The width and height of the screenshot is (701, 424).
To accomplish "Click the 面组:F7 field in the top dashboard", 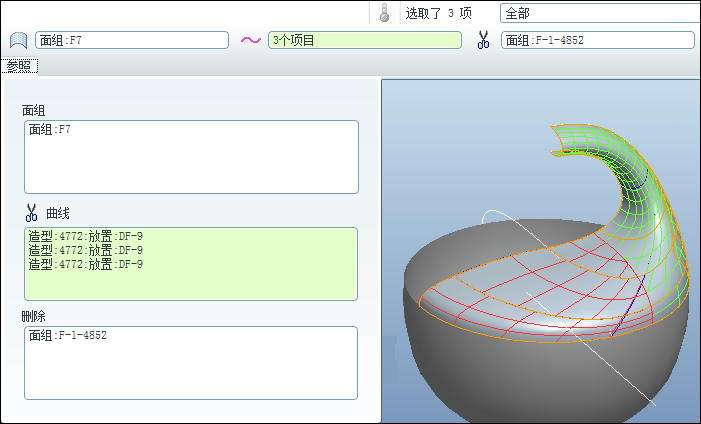I will 132,40.
